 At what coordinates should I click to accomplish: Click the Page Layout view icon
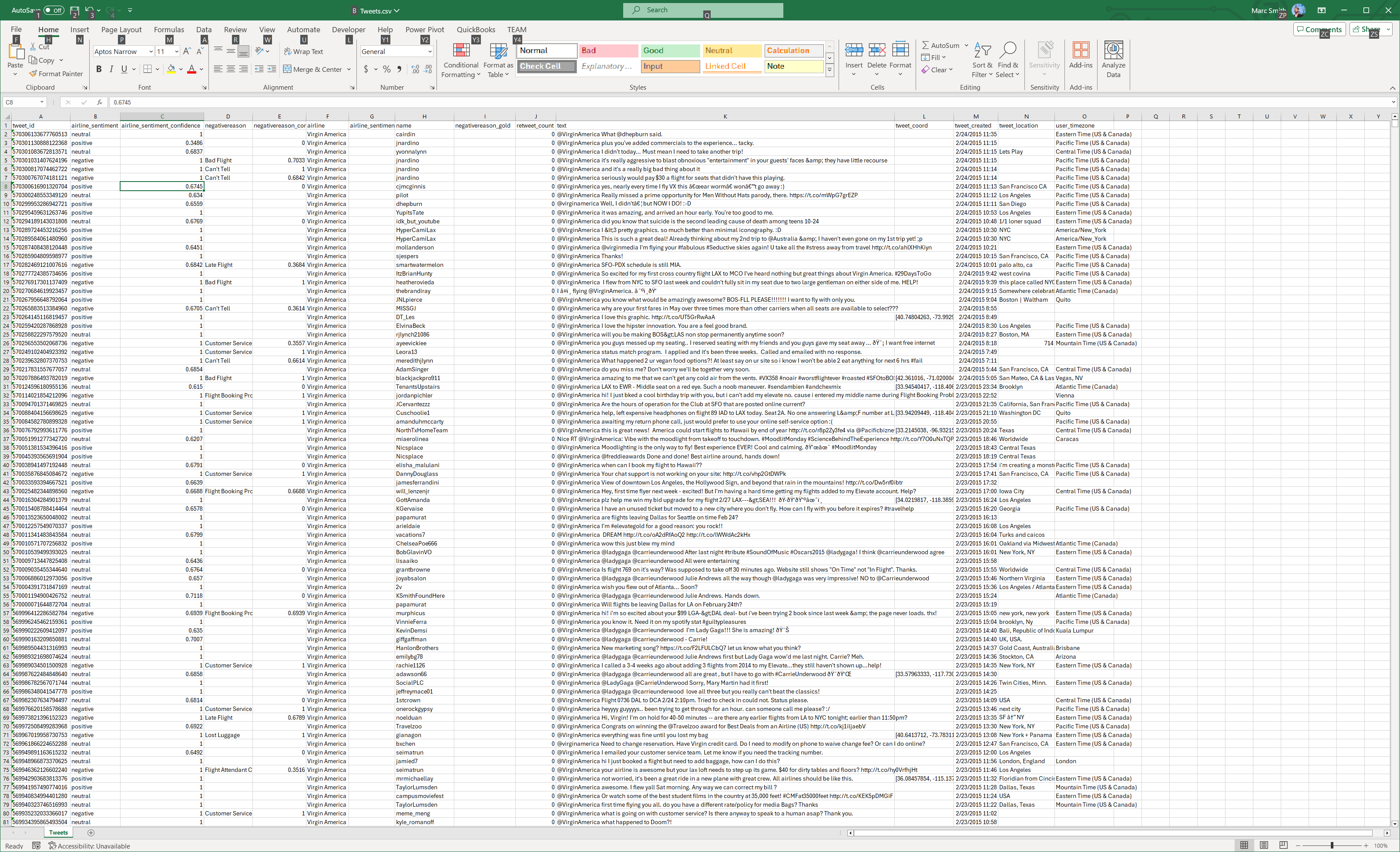(1264, 845)
